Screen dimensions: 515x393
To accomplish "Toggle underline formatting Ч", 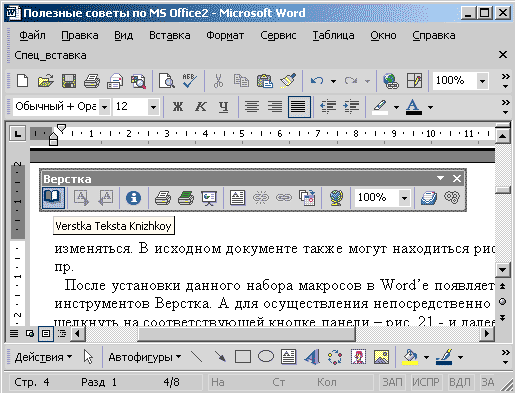I will (223, 107).
